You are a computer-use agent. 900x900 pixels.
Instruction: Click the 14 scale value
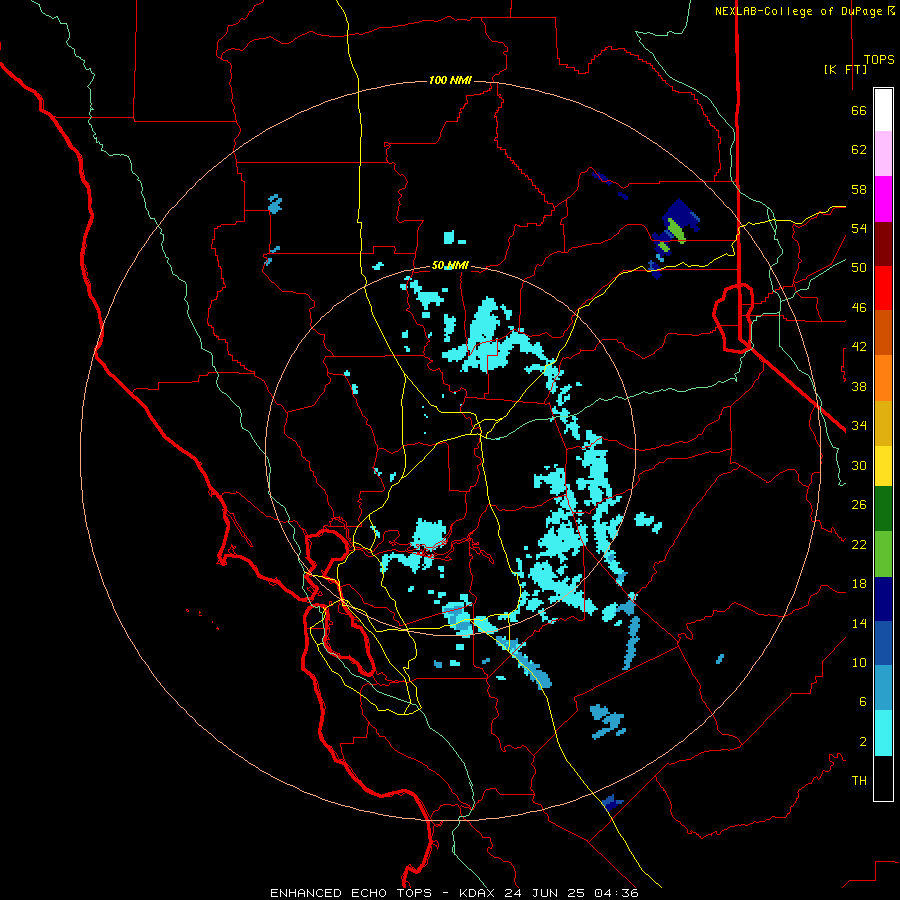[859, 623]
